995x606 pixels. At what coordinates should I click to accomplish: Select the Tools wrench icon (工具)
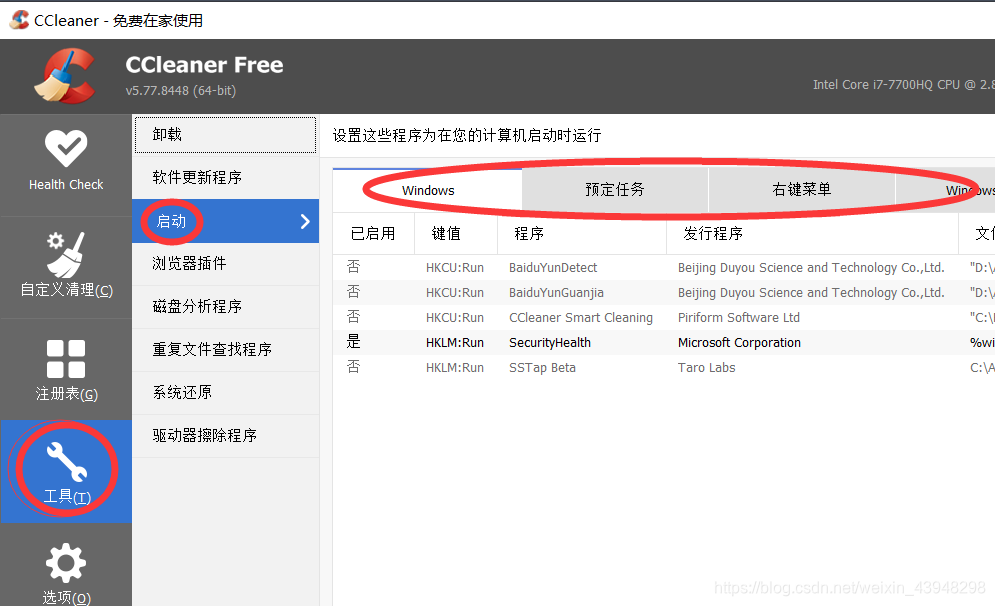pyautogui.click(x=67, y=462)
